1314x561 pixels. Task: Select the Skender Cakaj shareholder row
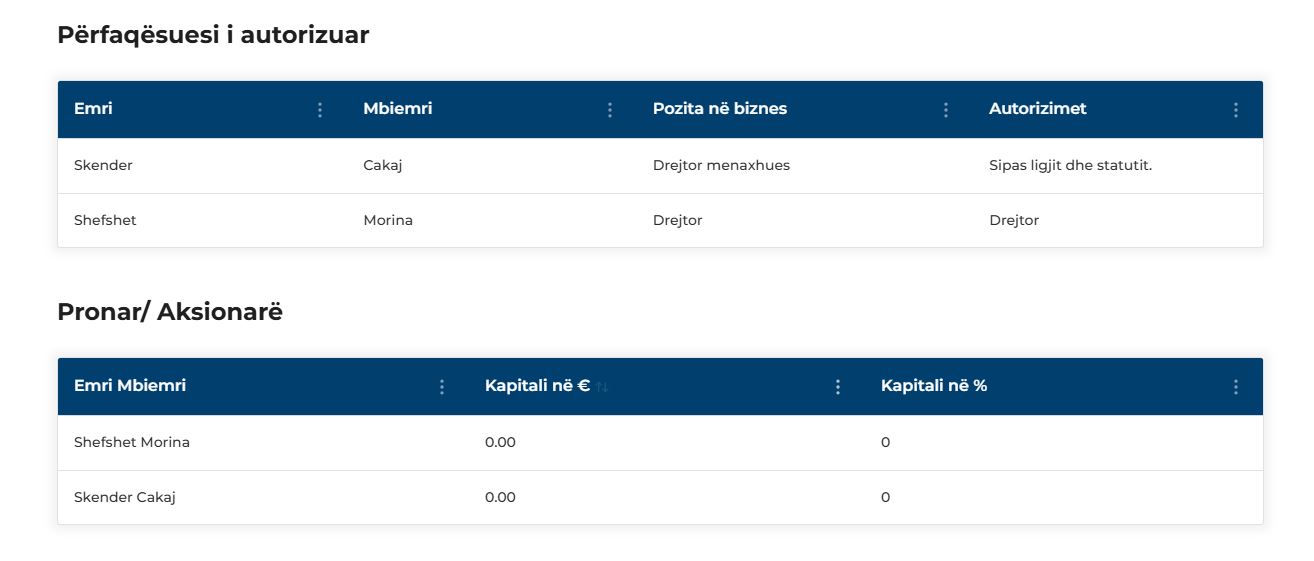point(660,497)
